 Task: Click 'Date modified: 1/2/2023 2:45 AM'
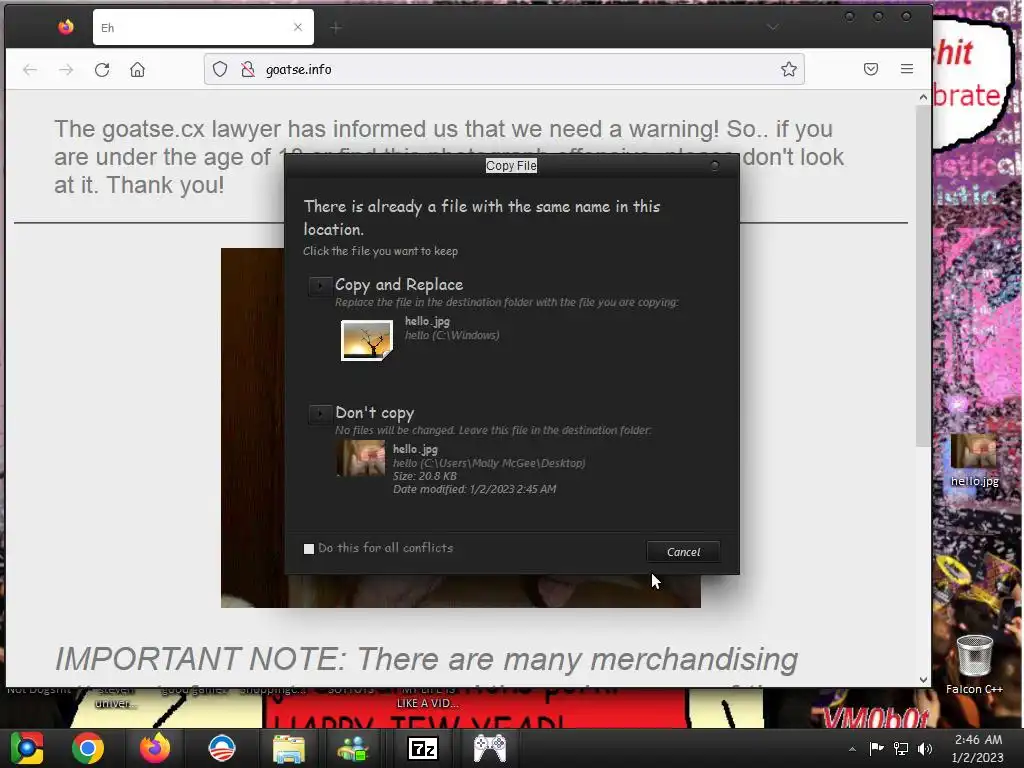tap(474, 489)
